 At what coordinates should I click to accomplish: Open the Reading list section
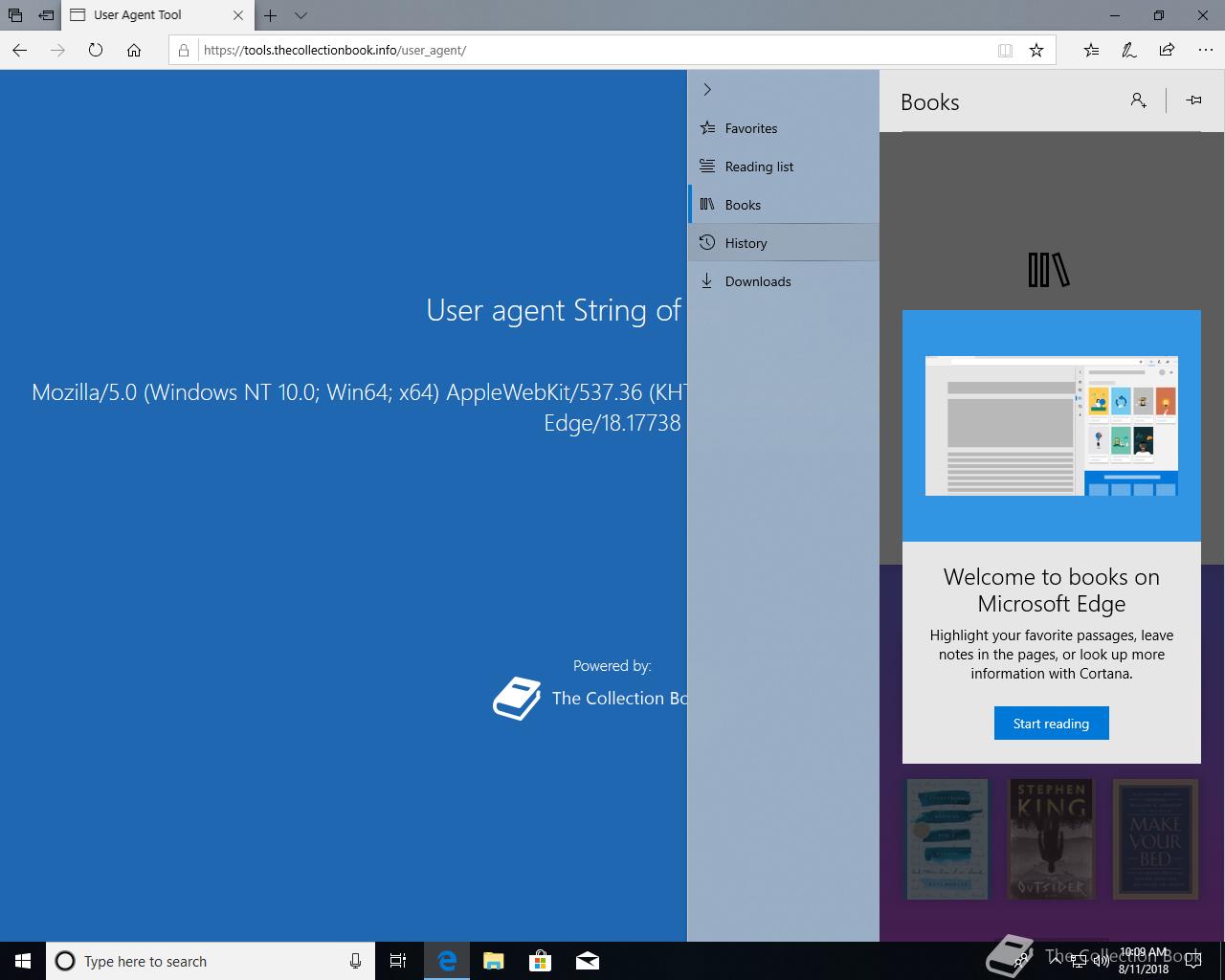tap(784, 167)
